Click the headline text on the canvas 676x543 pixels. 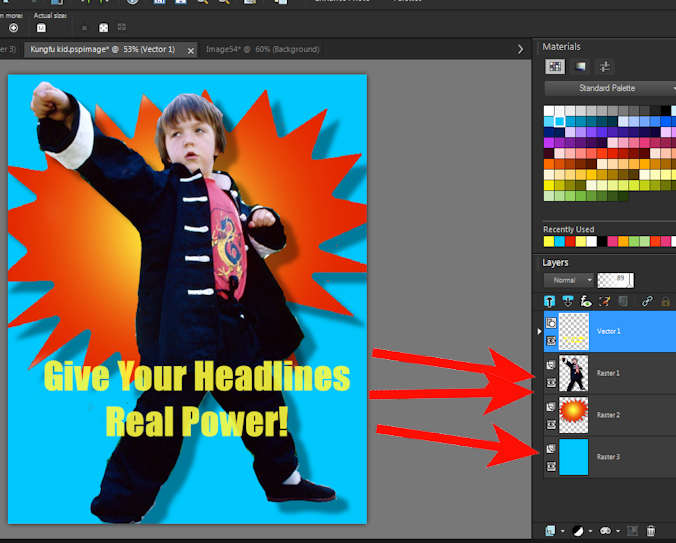(x=197, y=399)
